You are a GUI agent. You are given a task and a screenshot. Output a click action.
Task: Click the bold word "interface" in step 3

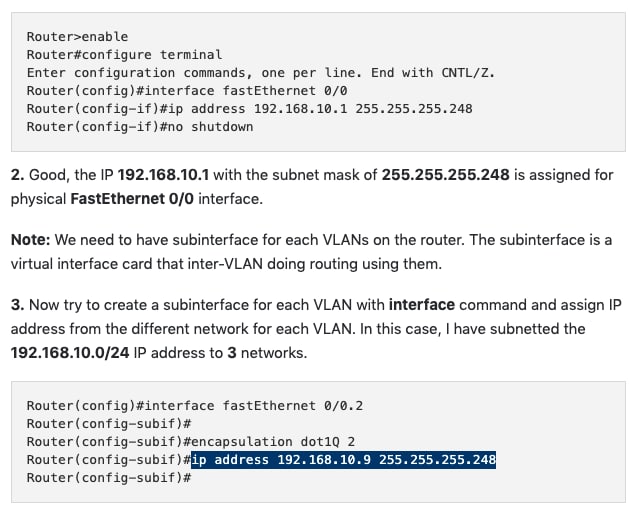[x=421, y=305]
